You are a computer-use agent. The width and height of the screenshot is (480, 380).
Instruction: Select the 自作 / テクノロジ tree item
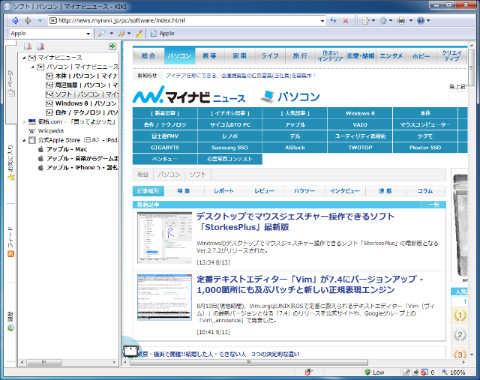click(x=82, y=112)
